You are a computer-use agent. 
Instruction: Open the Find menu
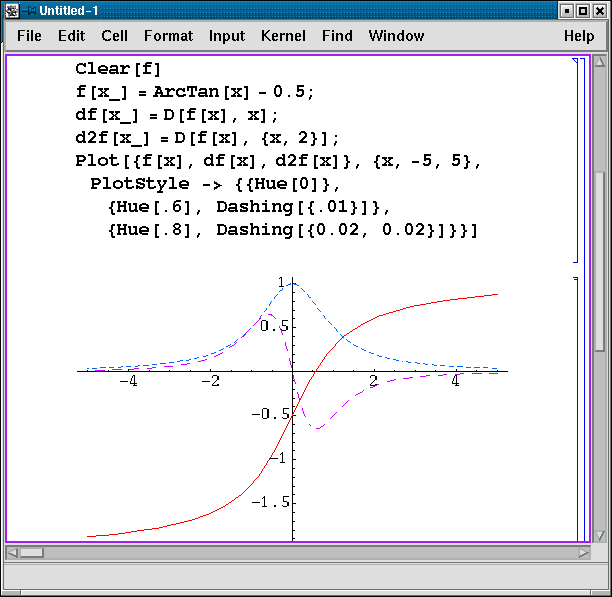pos(337,36)
